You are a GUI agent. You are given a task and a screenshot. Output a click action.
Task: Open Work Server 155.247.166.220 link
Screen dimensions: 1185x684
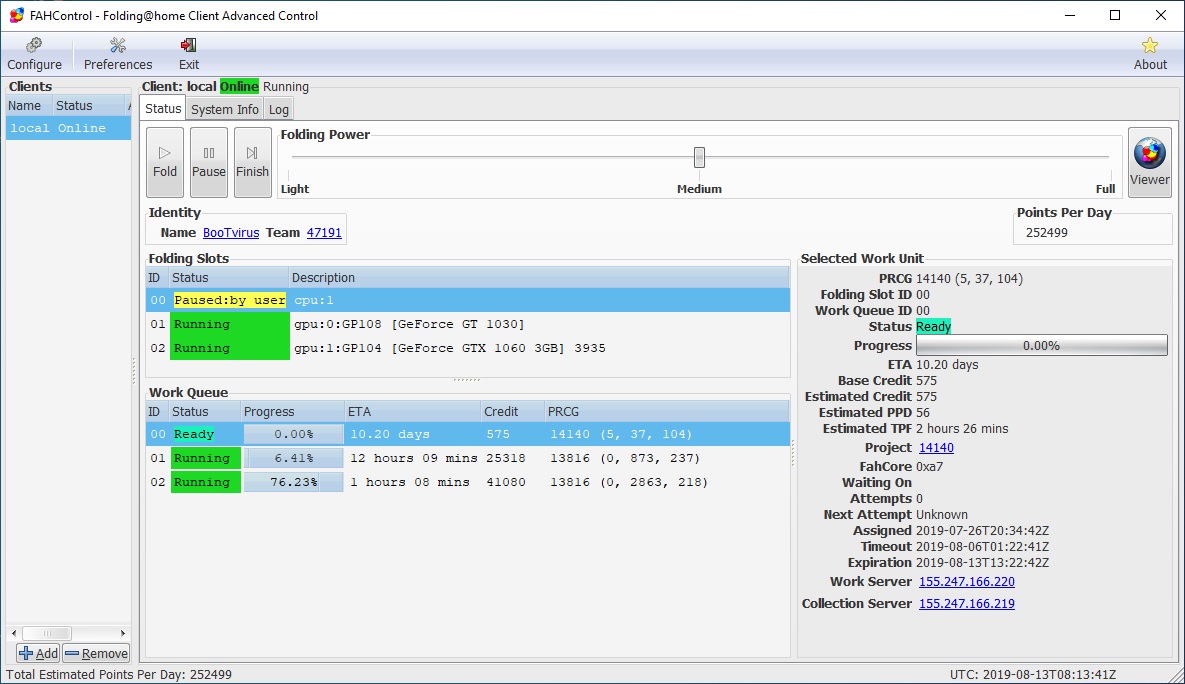pyautogui.click(x=967, y=581)
